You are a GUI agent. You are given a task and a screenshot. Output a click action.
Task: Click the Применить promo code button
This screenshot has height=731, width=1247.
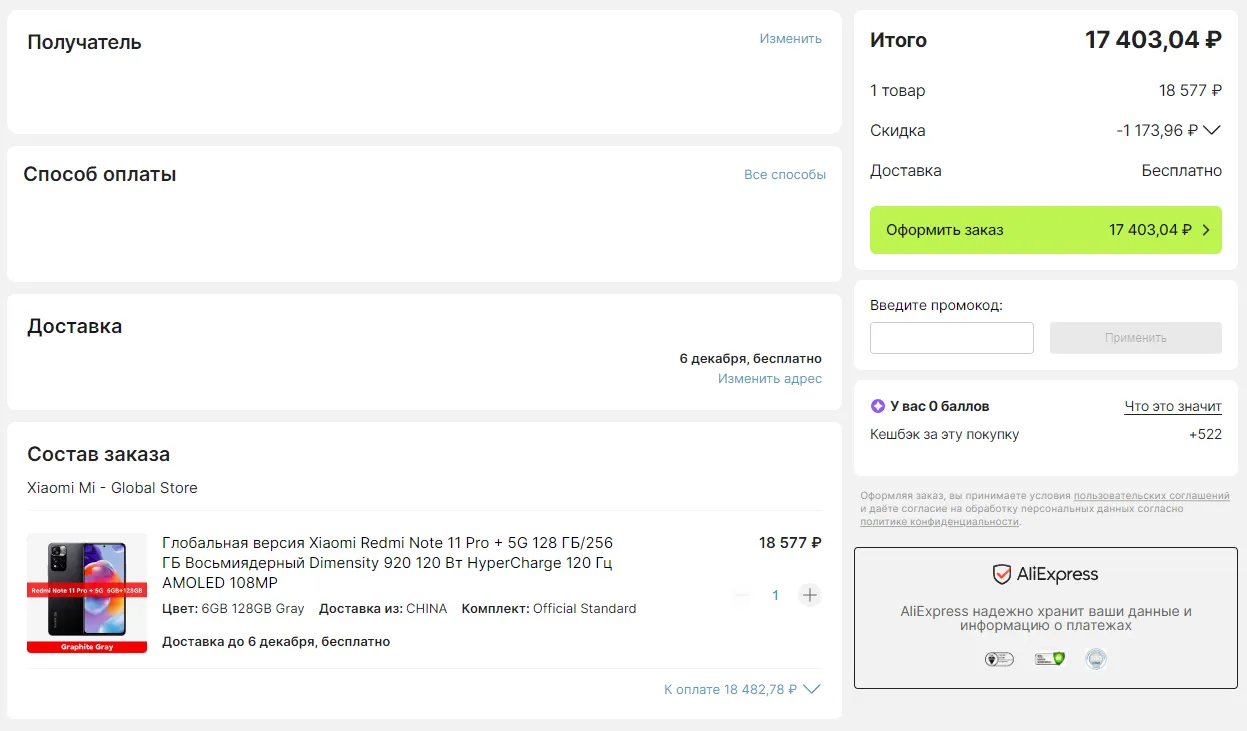click(1135, 338)
